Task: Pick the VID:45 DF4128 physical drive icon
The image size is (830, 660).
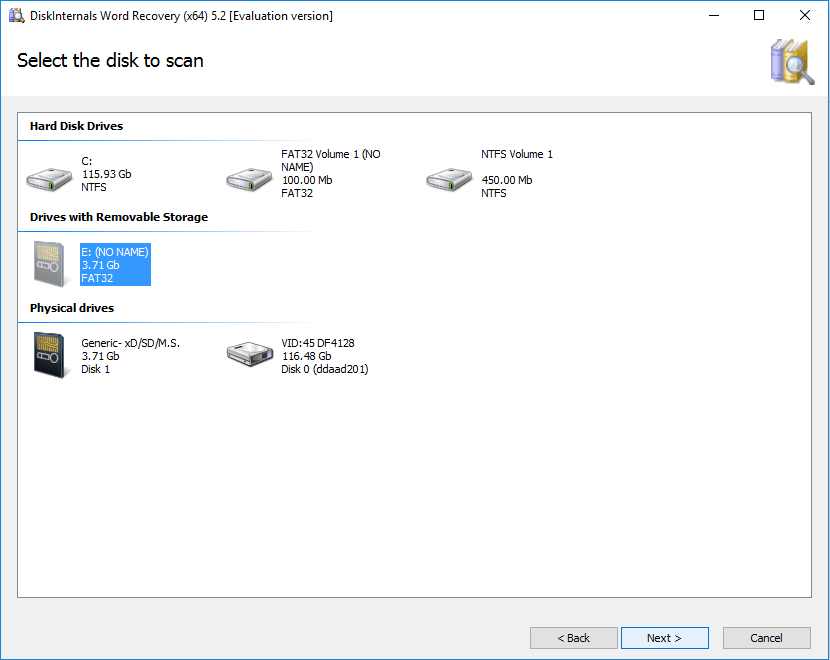Action: point(250,355)
